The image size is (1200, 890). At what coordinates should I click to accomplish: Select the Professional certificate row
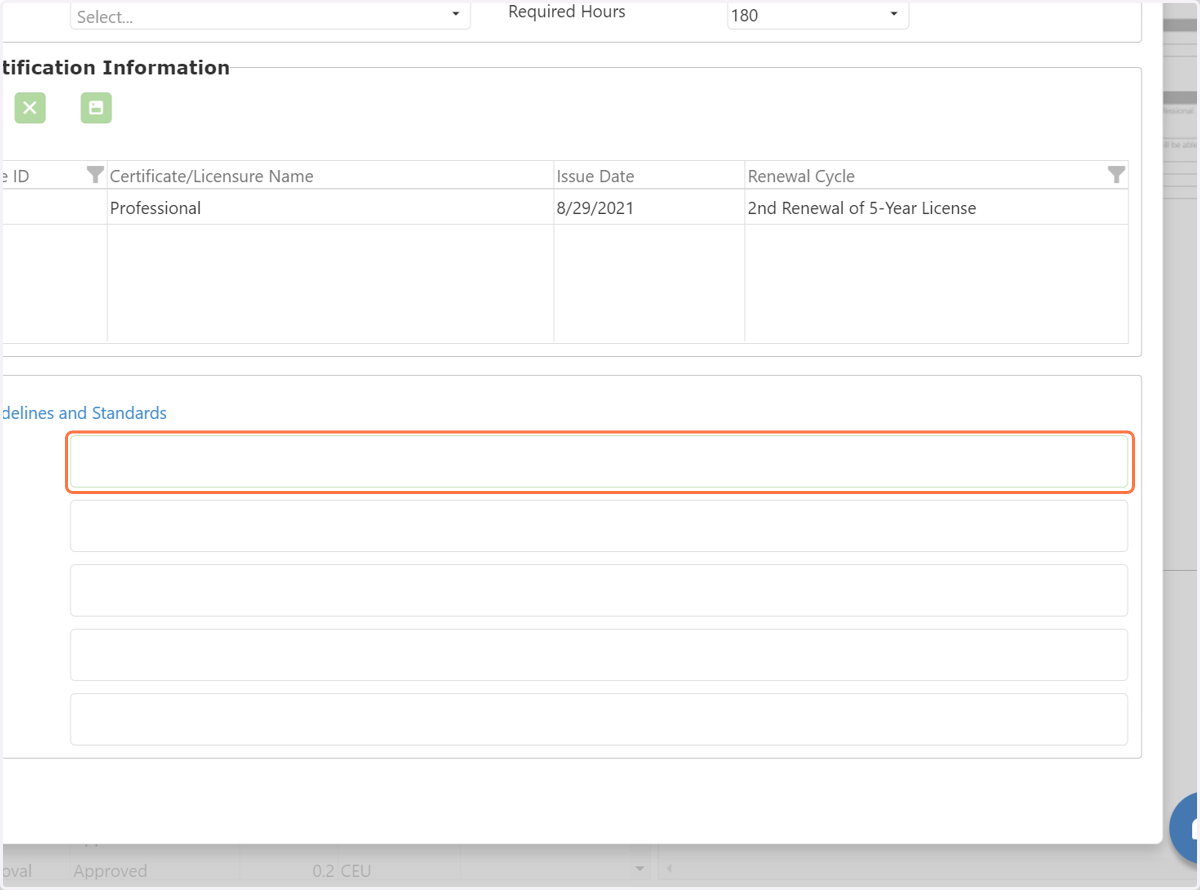(x=565, y=208)
